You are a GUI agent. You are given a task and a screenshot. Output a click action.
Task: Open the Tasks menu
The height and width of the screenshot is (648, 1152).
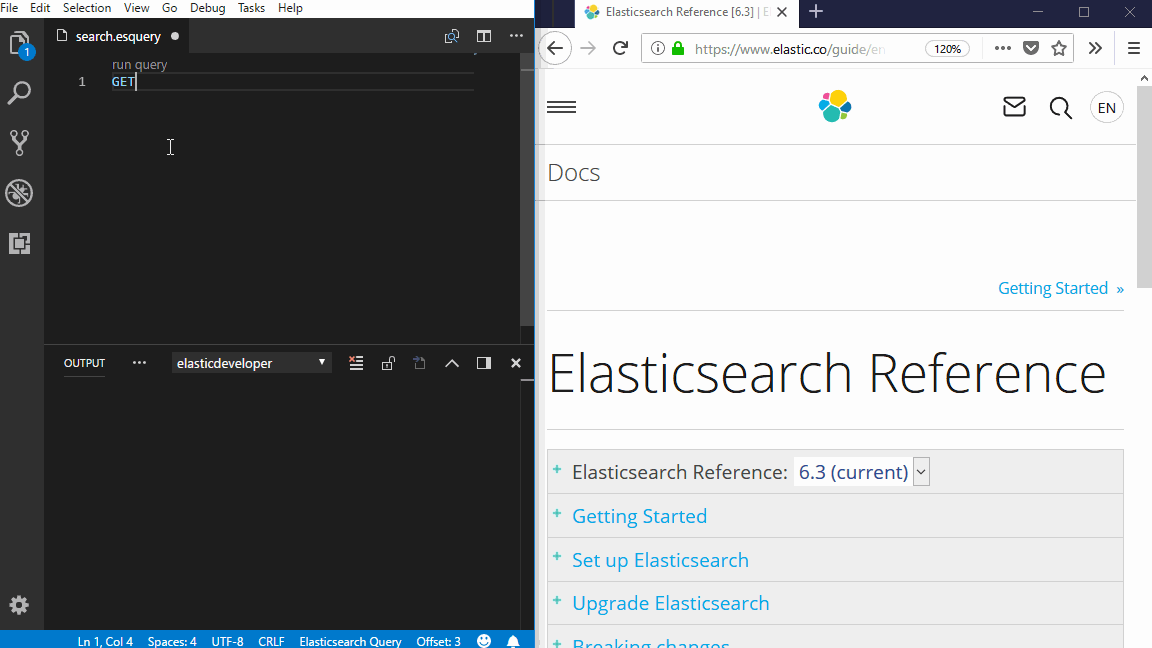tap(251, 8)
